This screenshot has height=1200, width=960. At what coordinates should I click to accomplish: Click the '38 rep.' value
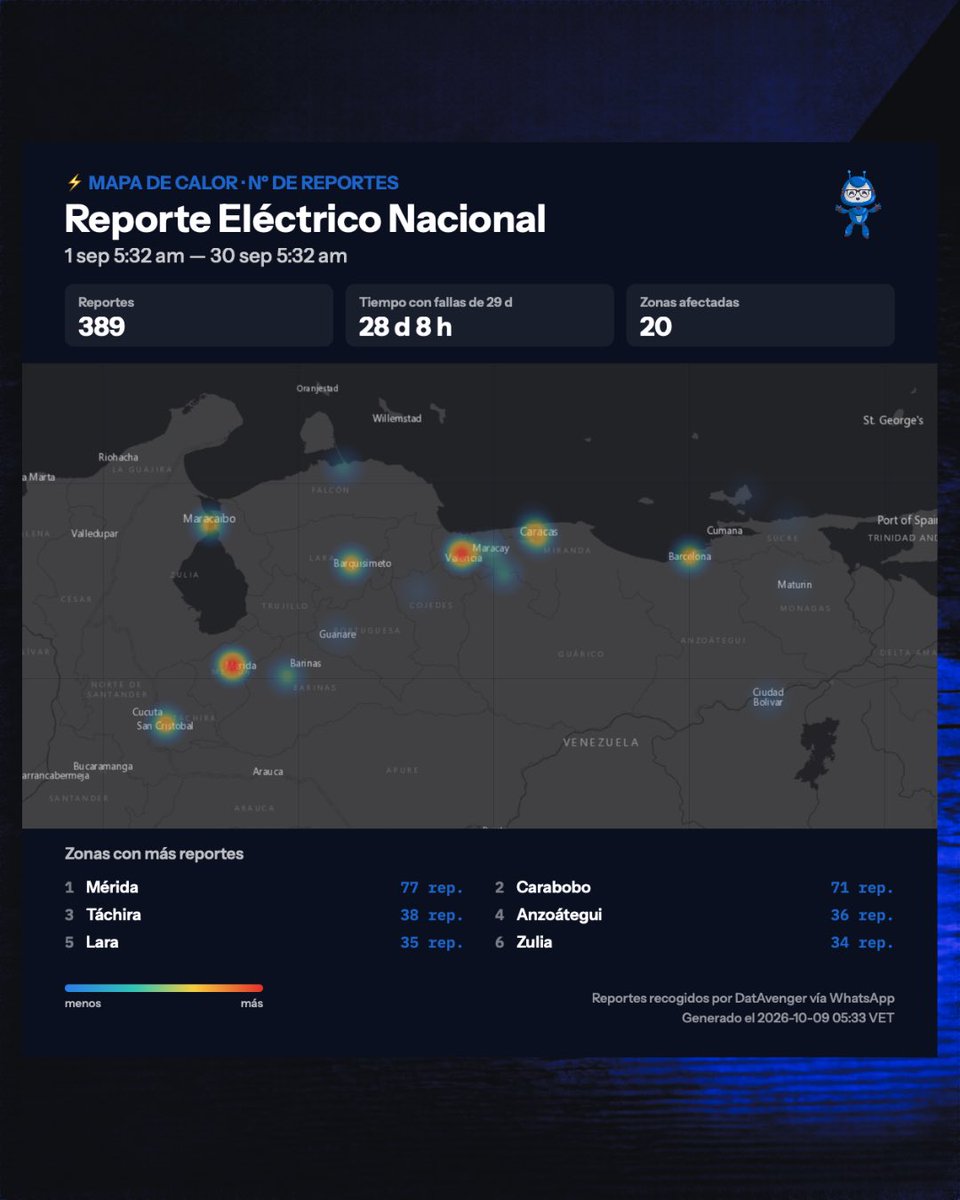[x=432, y=915]
